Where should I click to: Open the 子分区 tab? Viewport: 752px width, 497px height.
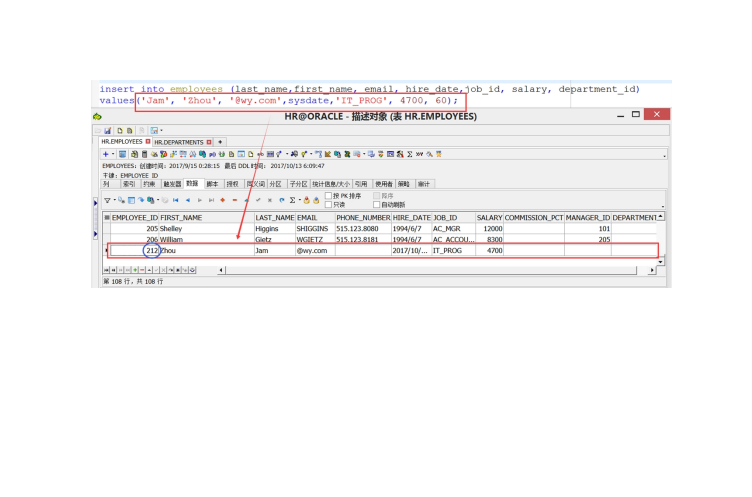click(298, 184)
